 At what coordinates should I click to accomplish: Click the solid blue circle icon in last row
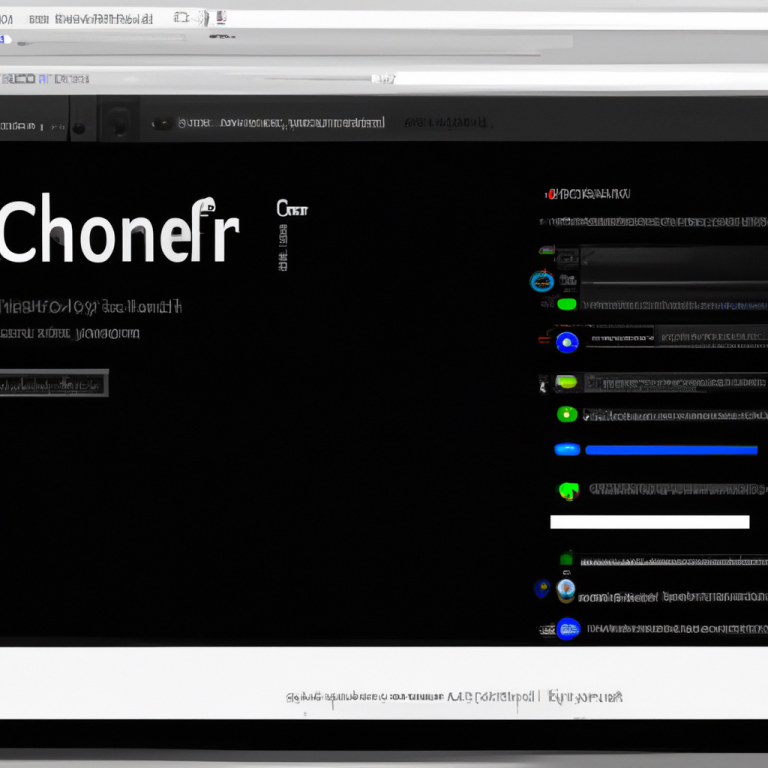click(x=568, y=629)
